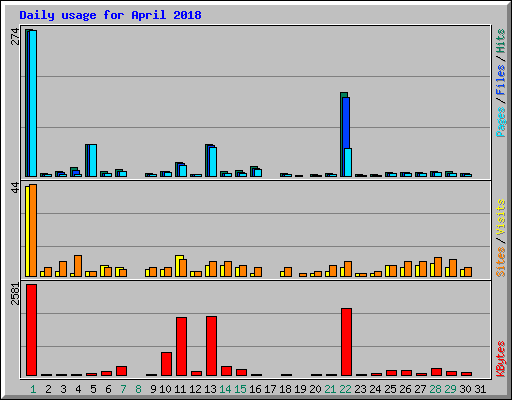The image size is (512, 400).
Task: Click the red KBytes bar for day 10
Action: pyautogui.click(x=167, y=364)
